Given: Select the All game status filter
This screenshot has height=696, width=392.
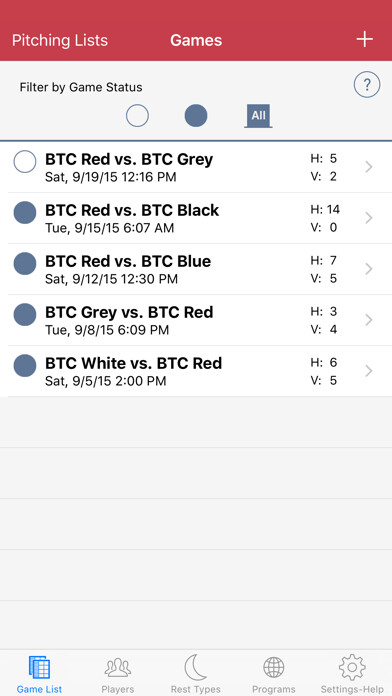Looking at the screenshot, I should [x=258, y=116].
